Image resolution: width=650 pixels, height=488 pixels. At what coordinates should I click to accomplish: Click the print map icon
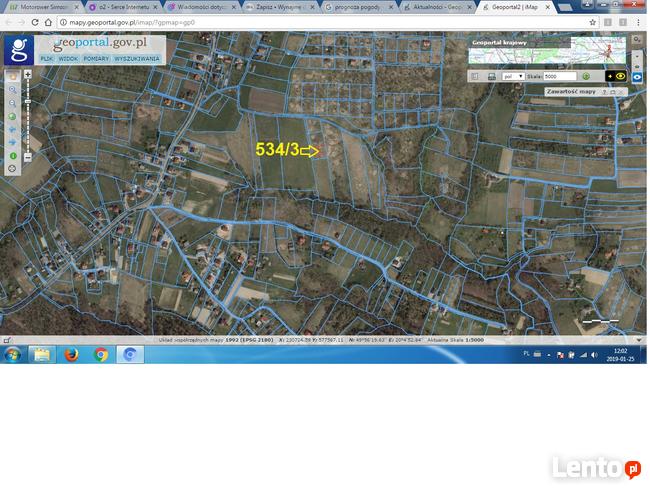491,76
